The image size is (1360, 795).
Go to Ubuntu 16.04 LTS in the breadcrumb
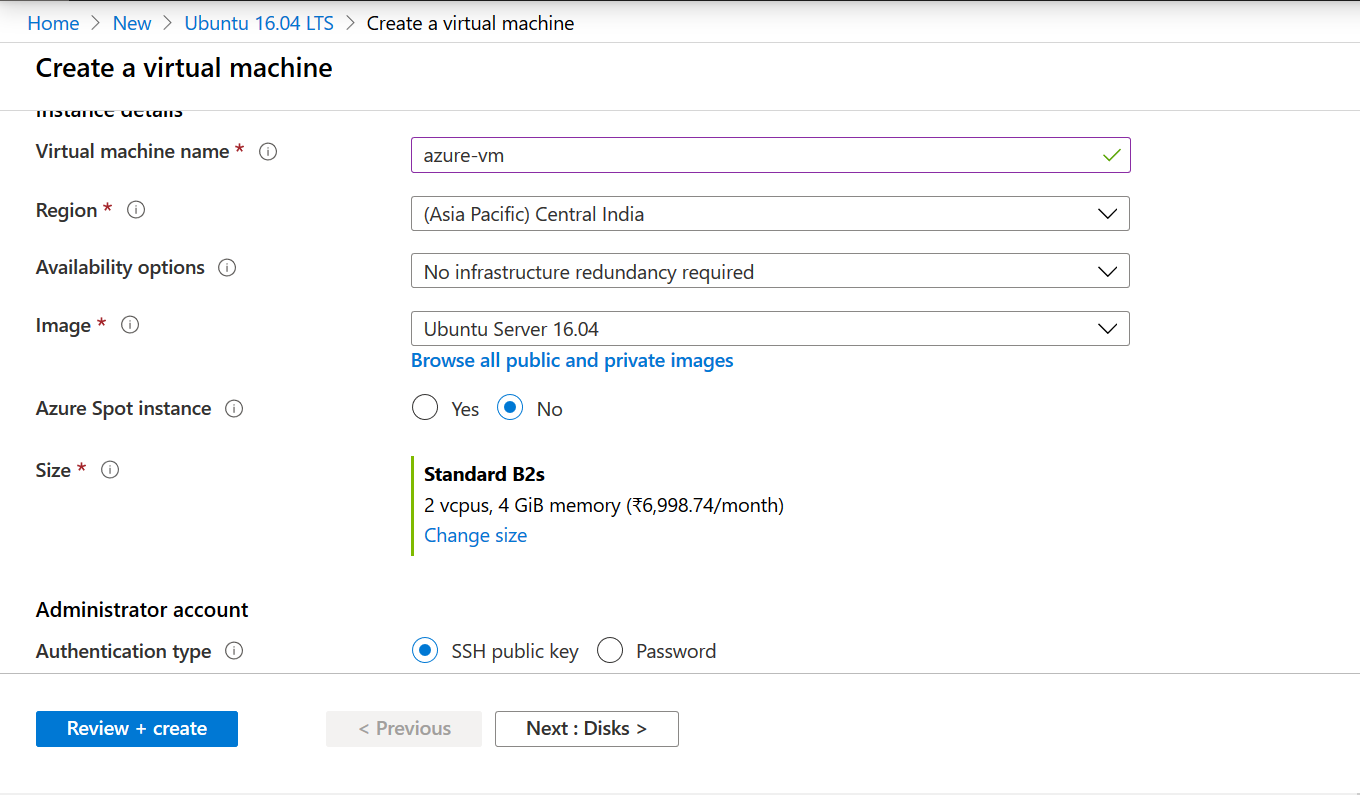point(260,23)
